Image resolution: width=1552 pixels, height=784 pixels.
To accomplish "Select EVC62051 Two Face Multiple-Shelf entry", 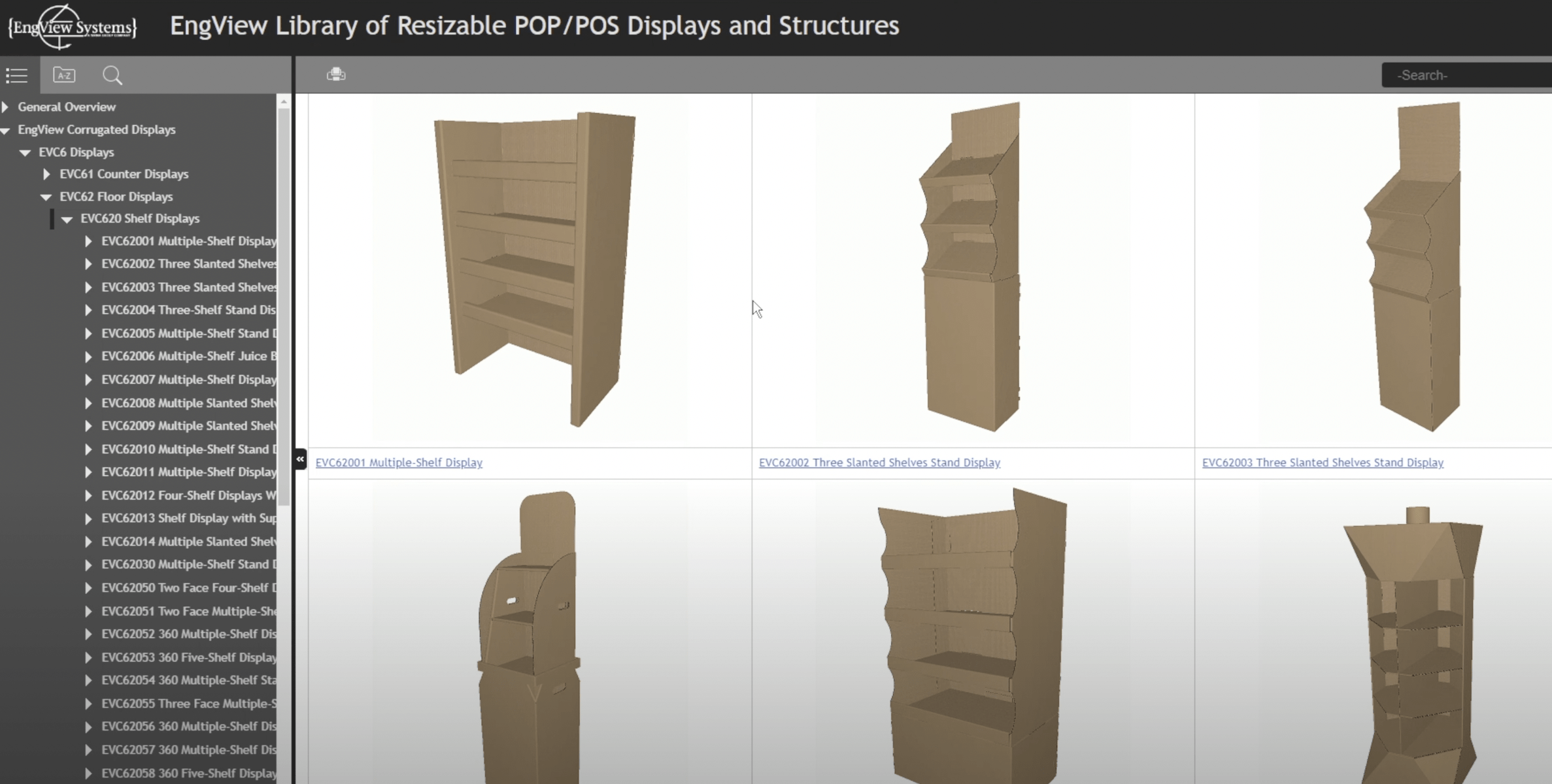I will click(189, 612).
